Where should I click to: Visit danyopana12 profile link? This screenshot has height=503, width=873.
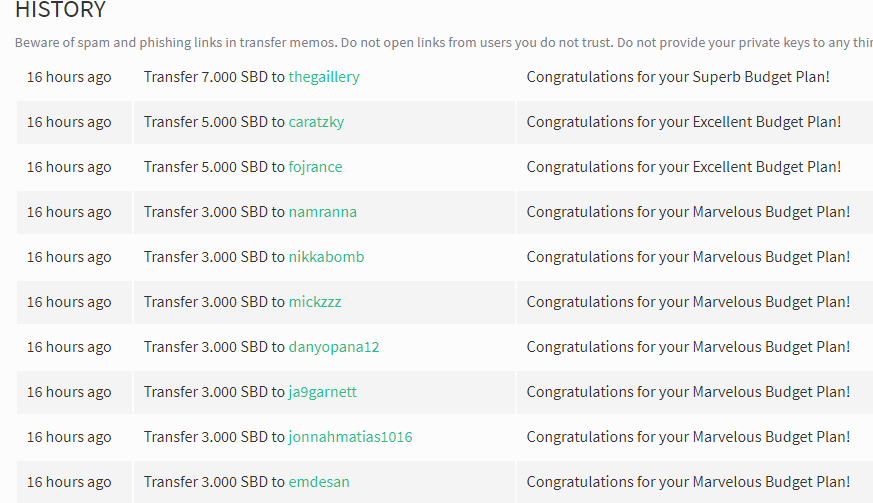pyautogui.click(x=333, y=347)
